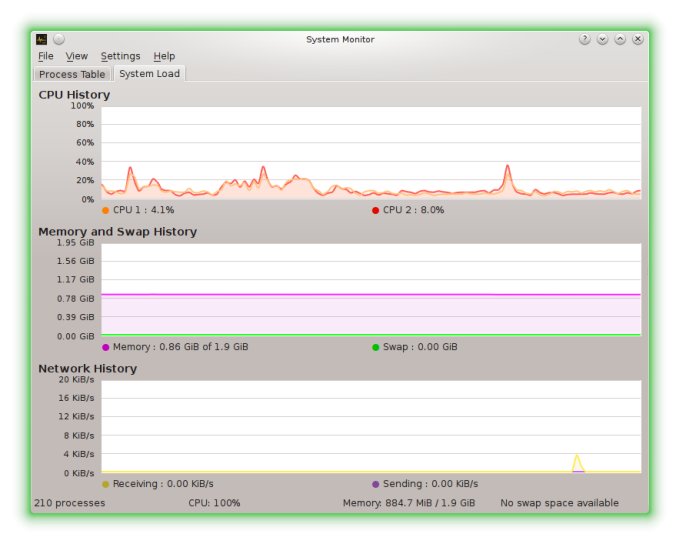
Task: Click the CPU History heading
Action: click(74, 95)
